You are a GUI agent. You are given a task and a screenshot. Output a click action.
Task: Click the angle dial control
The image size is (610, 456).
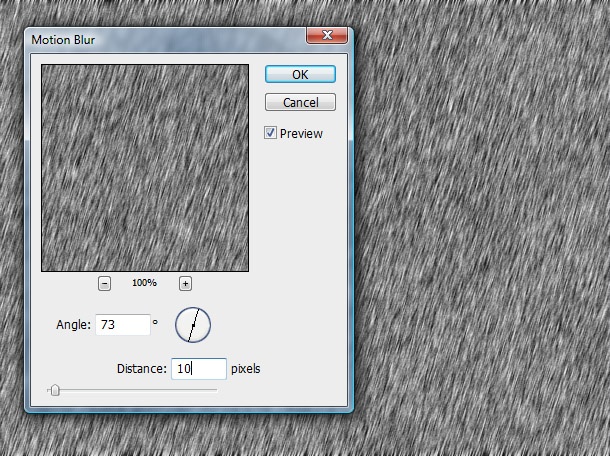click(x=193, y=325)
